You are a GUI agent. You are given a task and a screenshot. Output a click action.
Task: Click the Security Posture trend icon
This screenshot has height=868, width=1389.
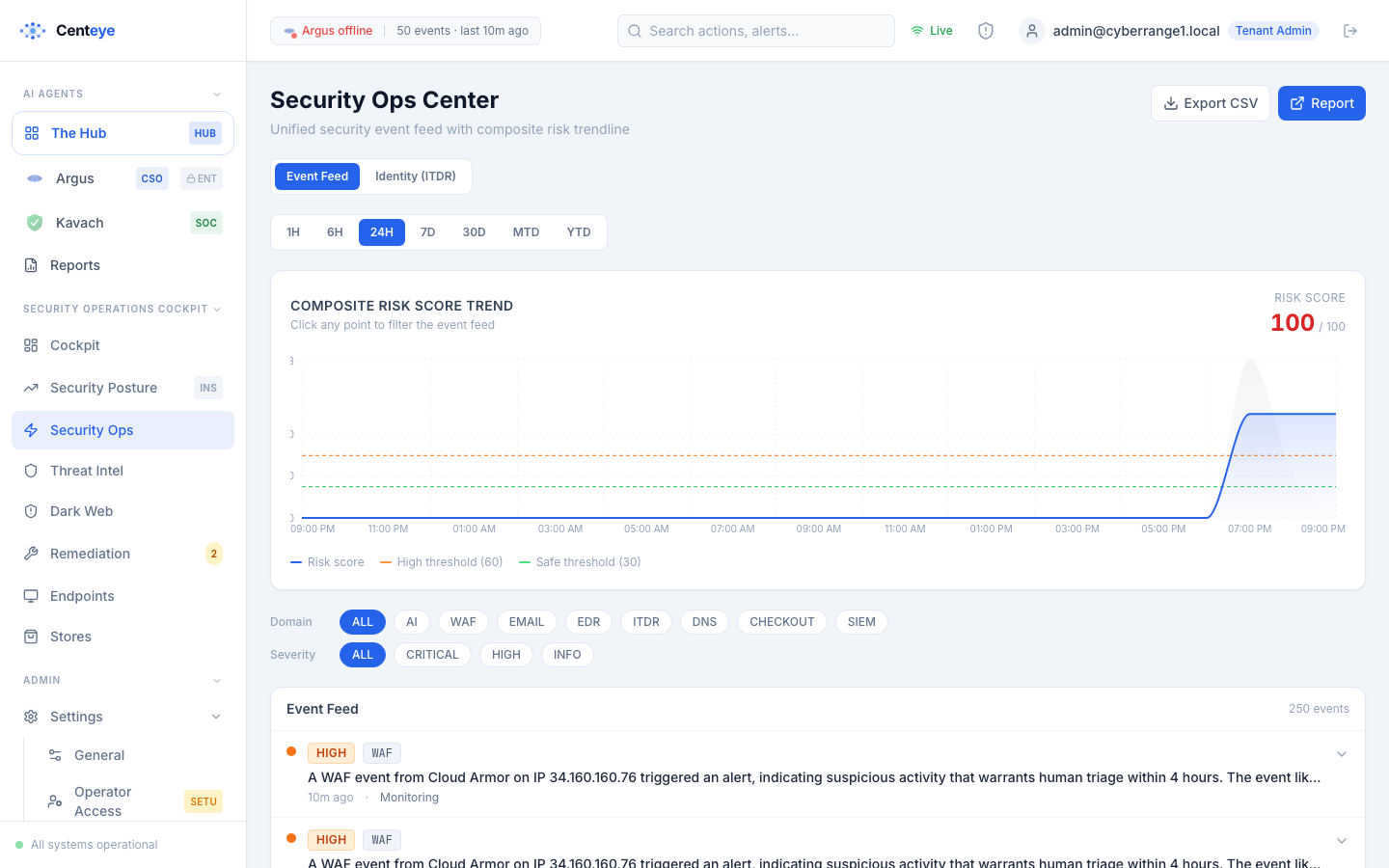point(31,388)
